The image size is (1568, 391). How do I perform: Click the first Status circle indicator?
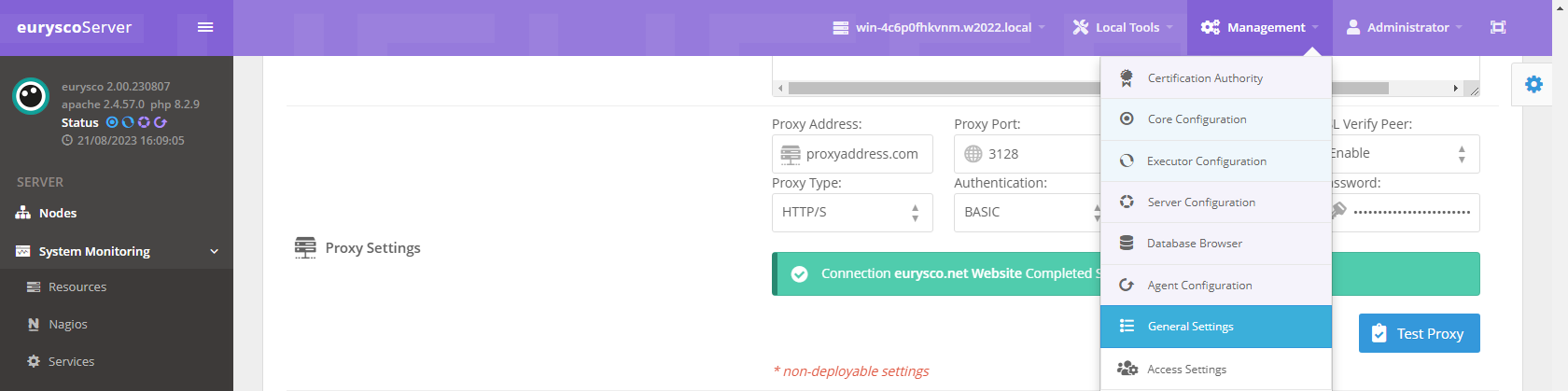(112, 122)
